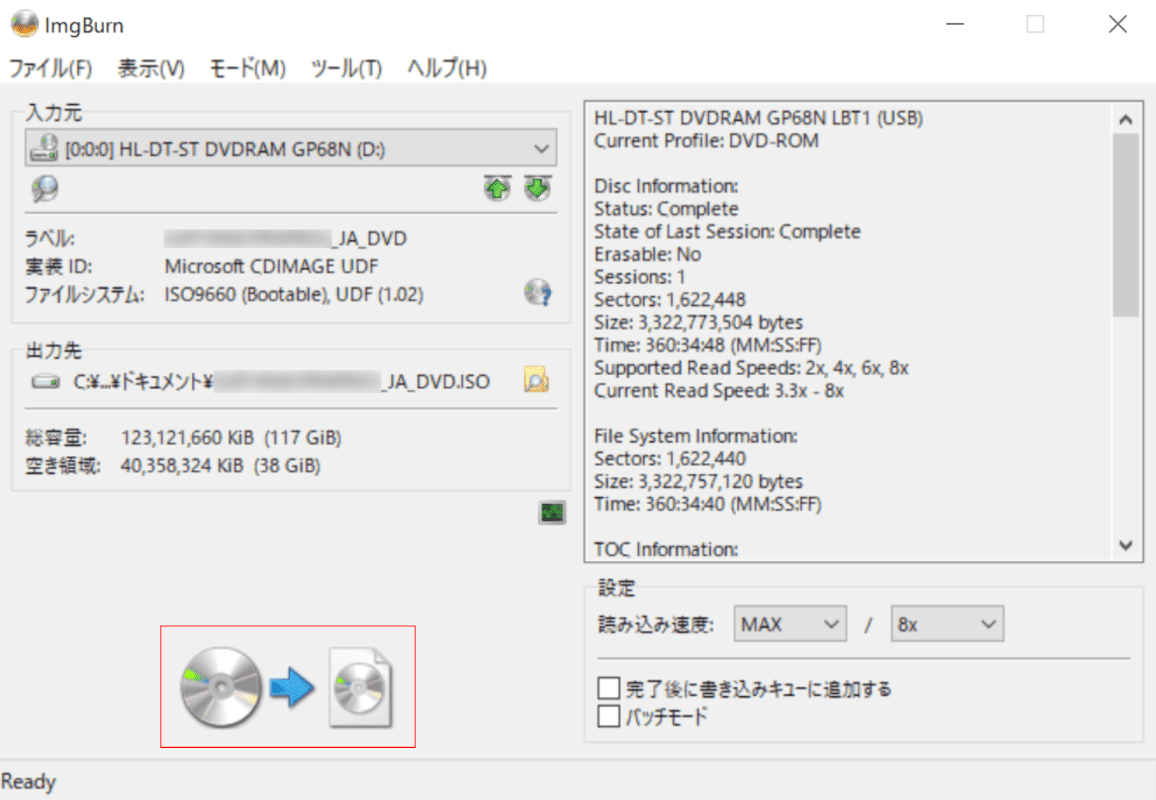Click the ImgBurn application logo in title bar

pos(24,24)
